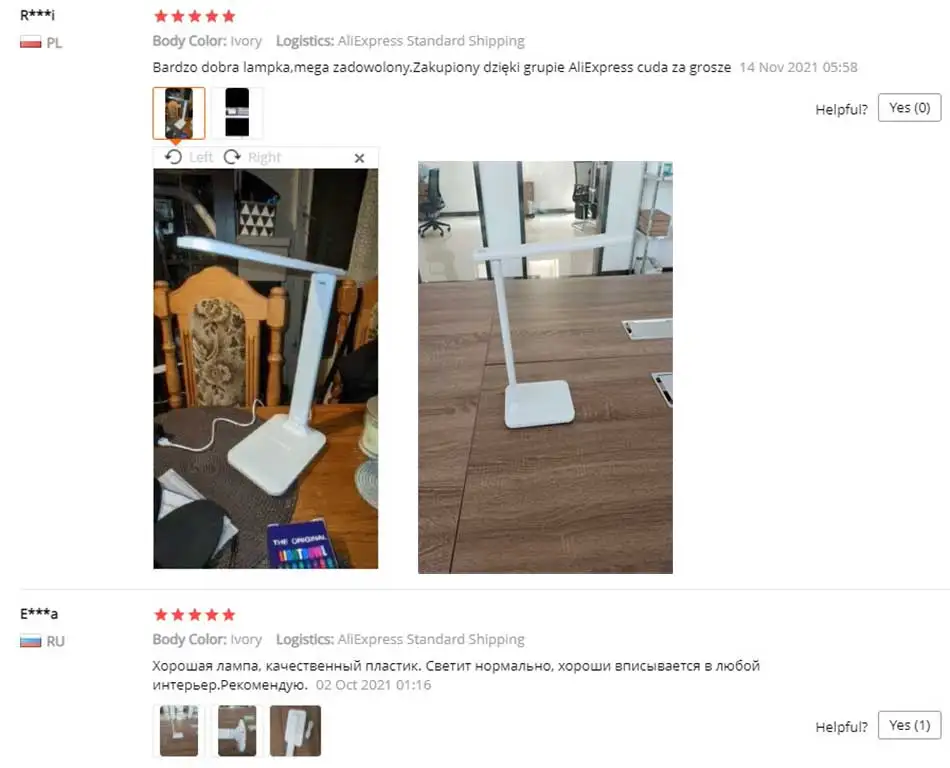Screen dimensions: 950x768
Task: Click the five-star rating of E***a's review
Action: pos(194,615)
